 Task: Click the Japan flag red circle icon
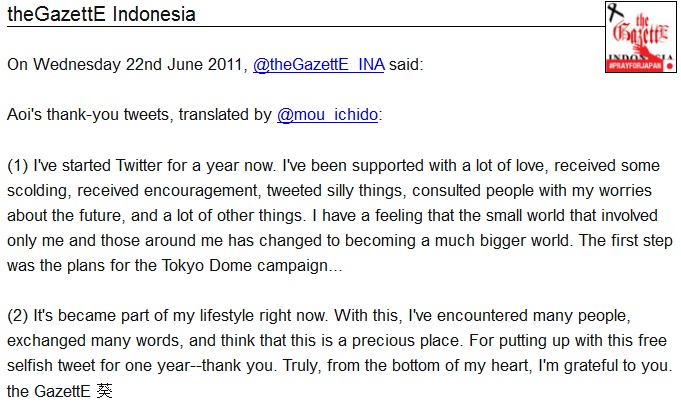669,64
